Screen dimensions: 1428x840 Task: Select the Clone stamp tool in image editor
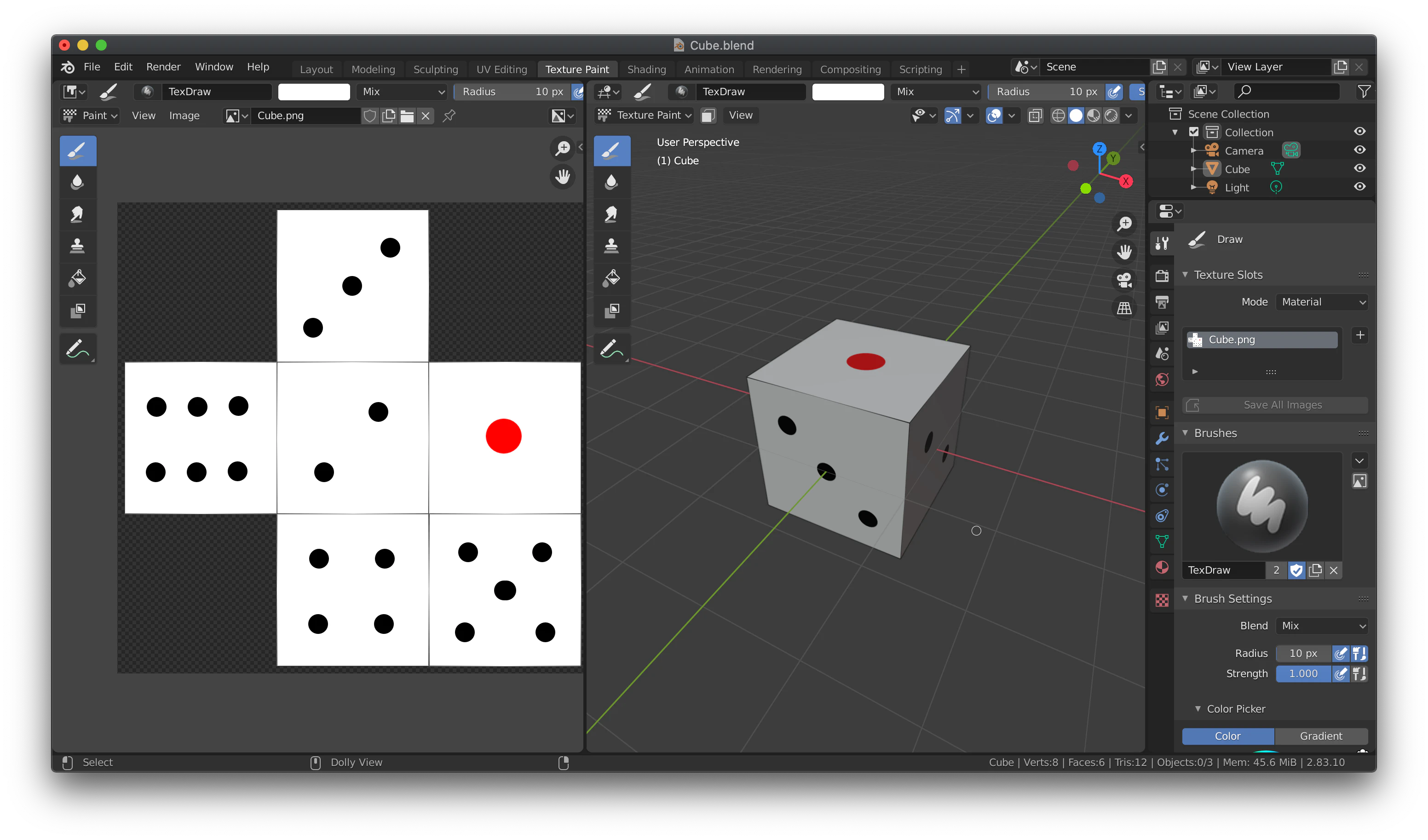pos(78,246)
